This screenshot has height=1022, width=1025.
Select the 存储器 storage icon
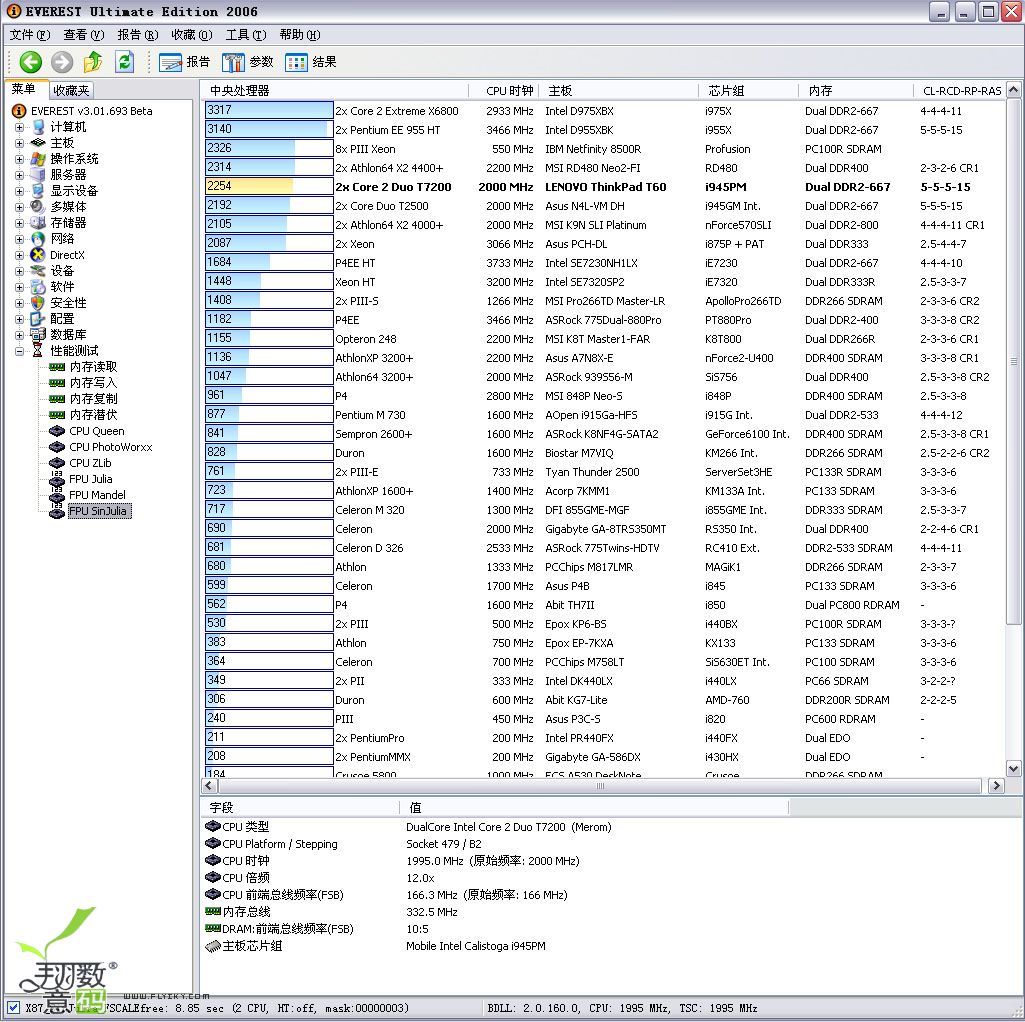tap(39, 223)
